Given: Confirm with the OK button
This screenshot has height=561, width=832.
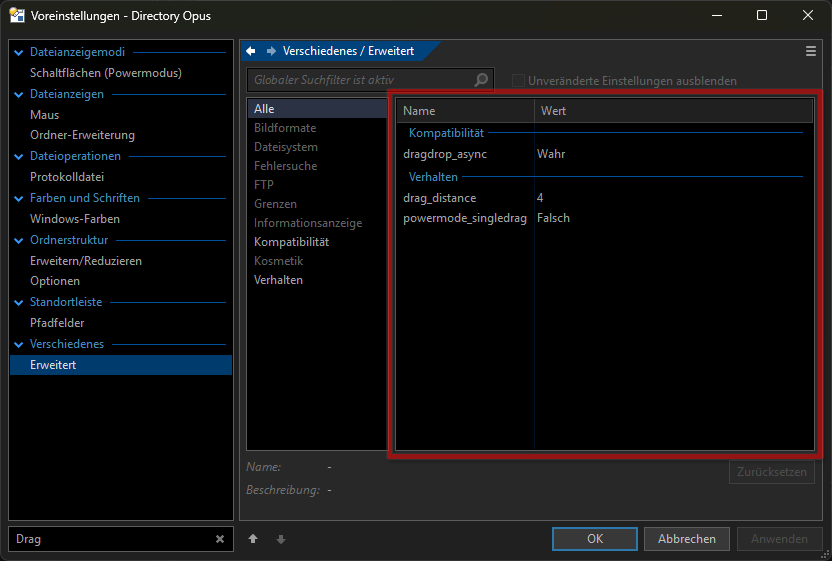Looking at the screenshot, I should (595, 539).
